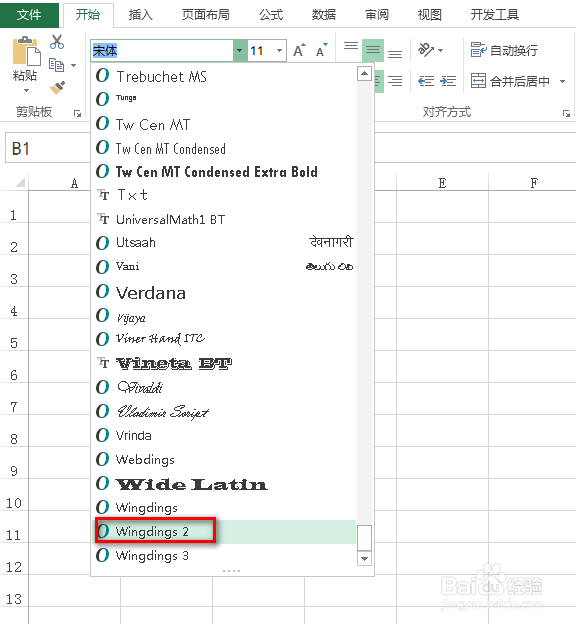This screenshot has height=624, width=576.
Task: Click the font list scrollbar thumb
Action: [364, 538]
